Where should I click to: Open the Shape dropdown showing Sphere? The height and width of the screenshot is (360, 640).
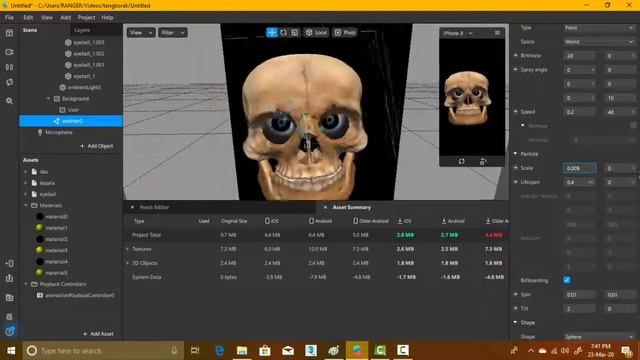[x=599, y=337]
